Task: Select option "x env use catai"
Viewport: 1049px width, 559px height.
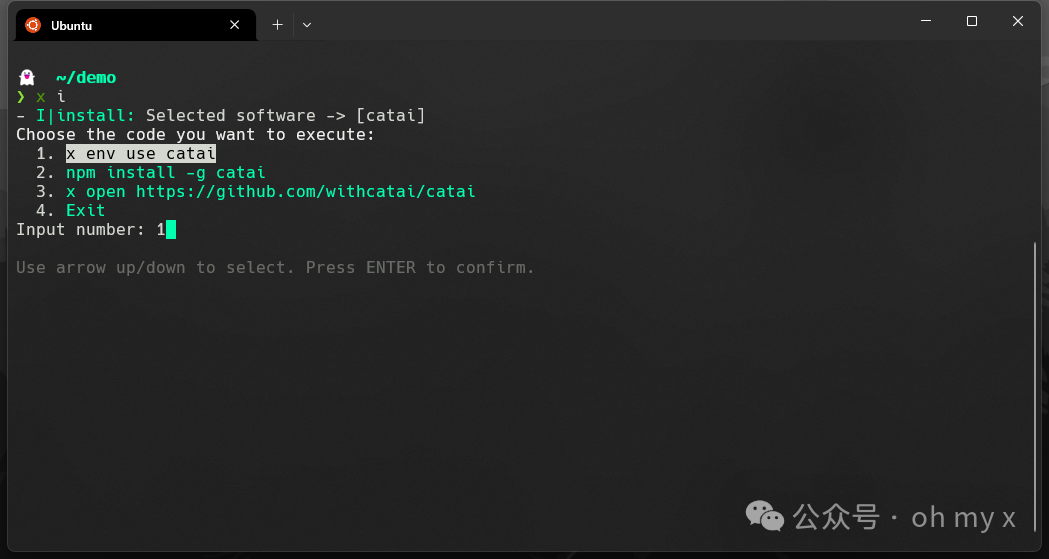Action: 140,154
